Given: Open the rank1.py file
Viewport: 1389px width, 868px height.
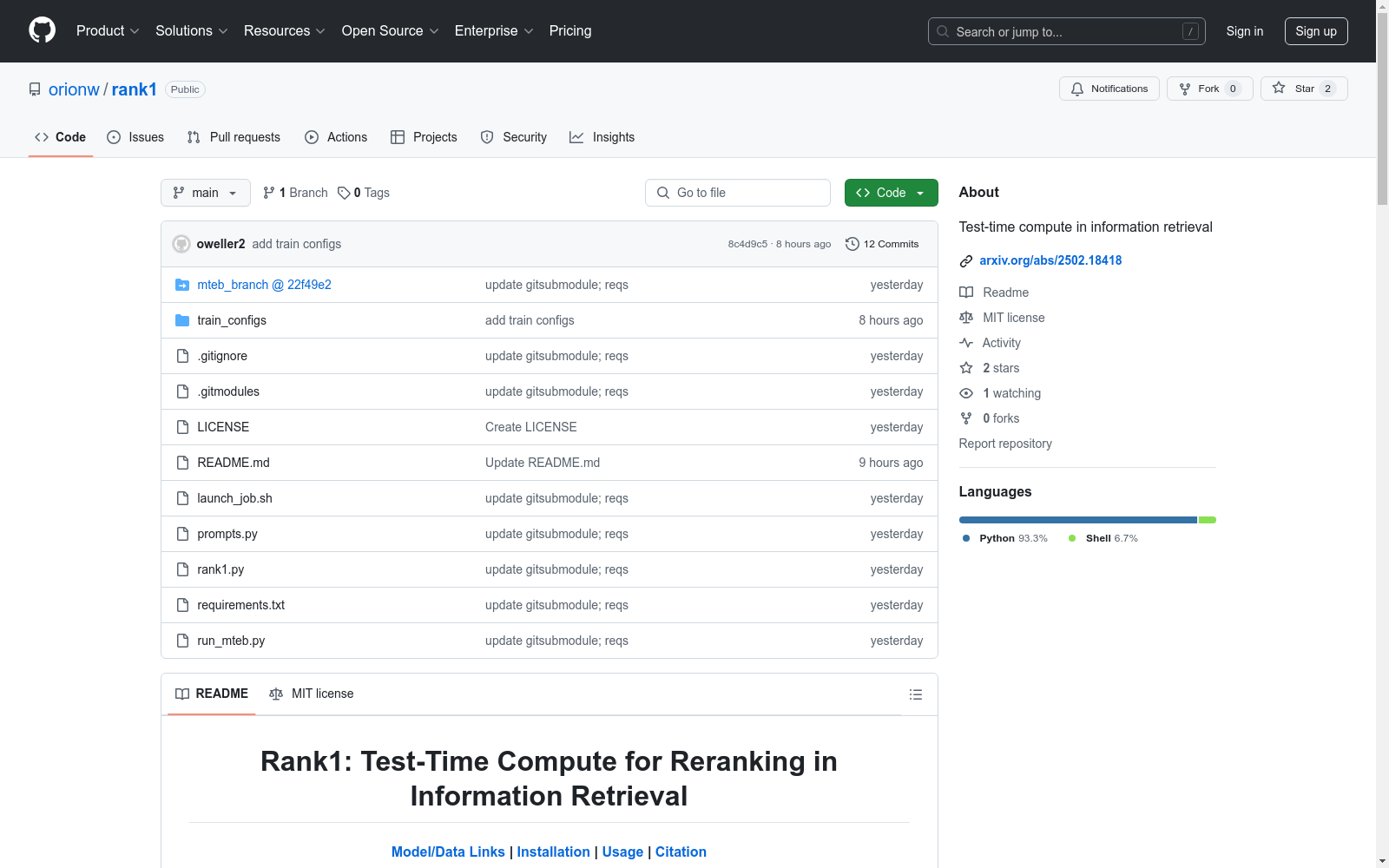Looking at the screenshot, I should click(x=221, y=569).
